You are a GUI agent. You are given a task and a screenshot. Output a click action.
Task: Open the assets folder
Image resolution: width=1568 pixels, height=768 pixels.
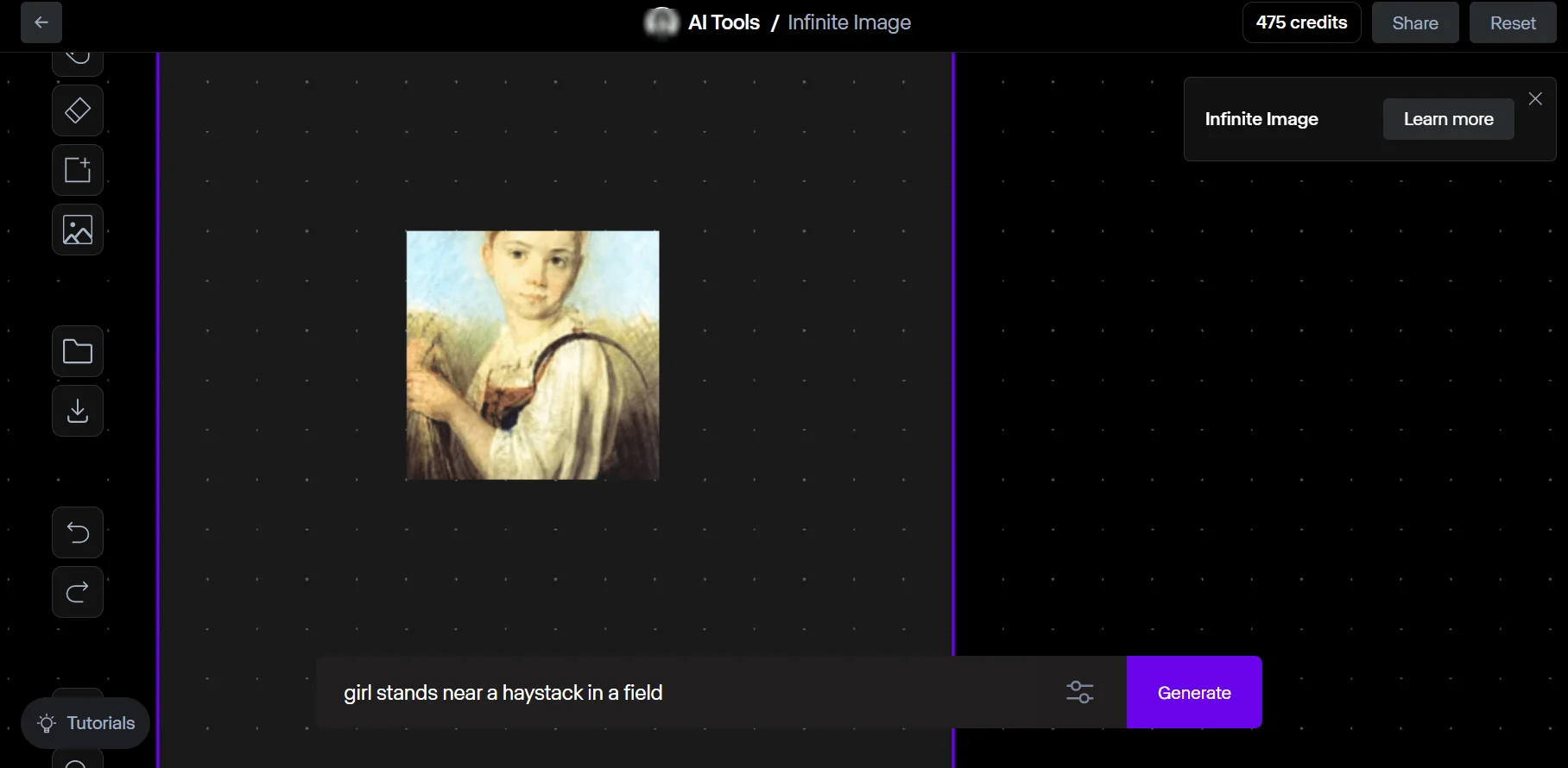pyautogui.click(x=78, y=351)
